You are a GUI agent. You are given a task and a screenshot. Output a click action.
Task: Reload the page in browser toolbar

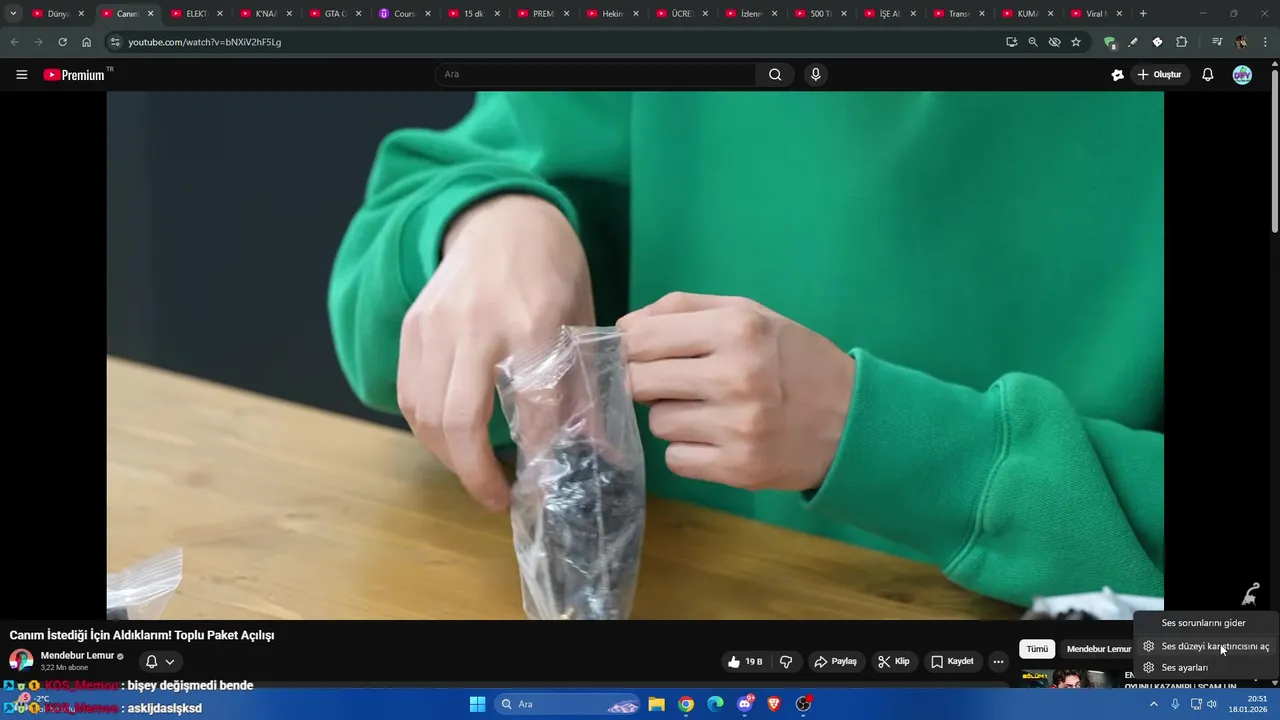[62, 42]
